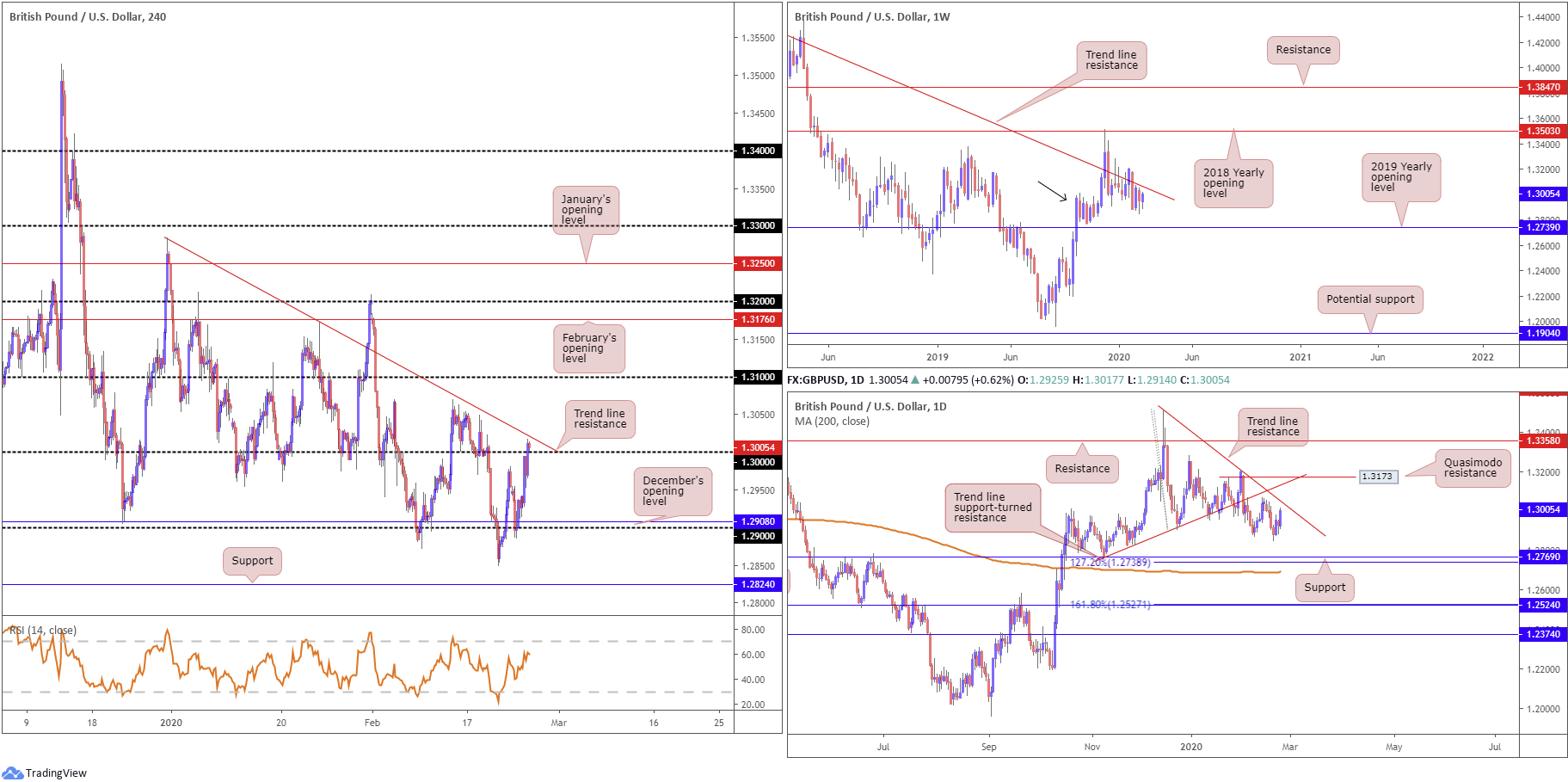Click the 161.80%(1.25271) Fibonacci label
The width and height of the screenshot is (1568, 782).
click(1110, 605)
